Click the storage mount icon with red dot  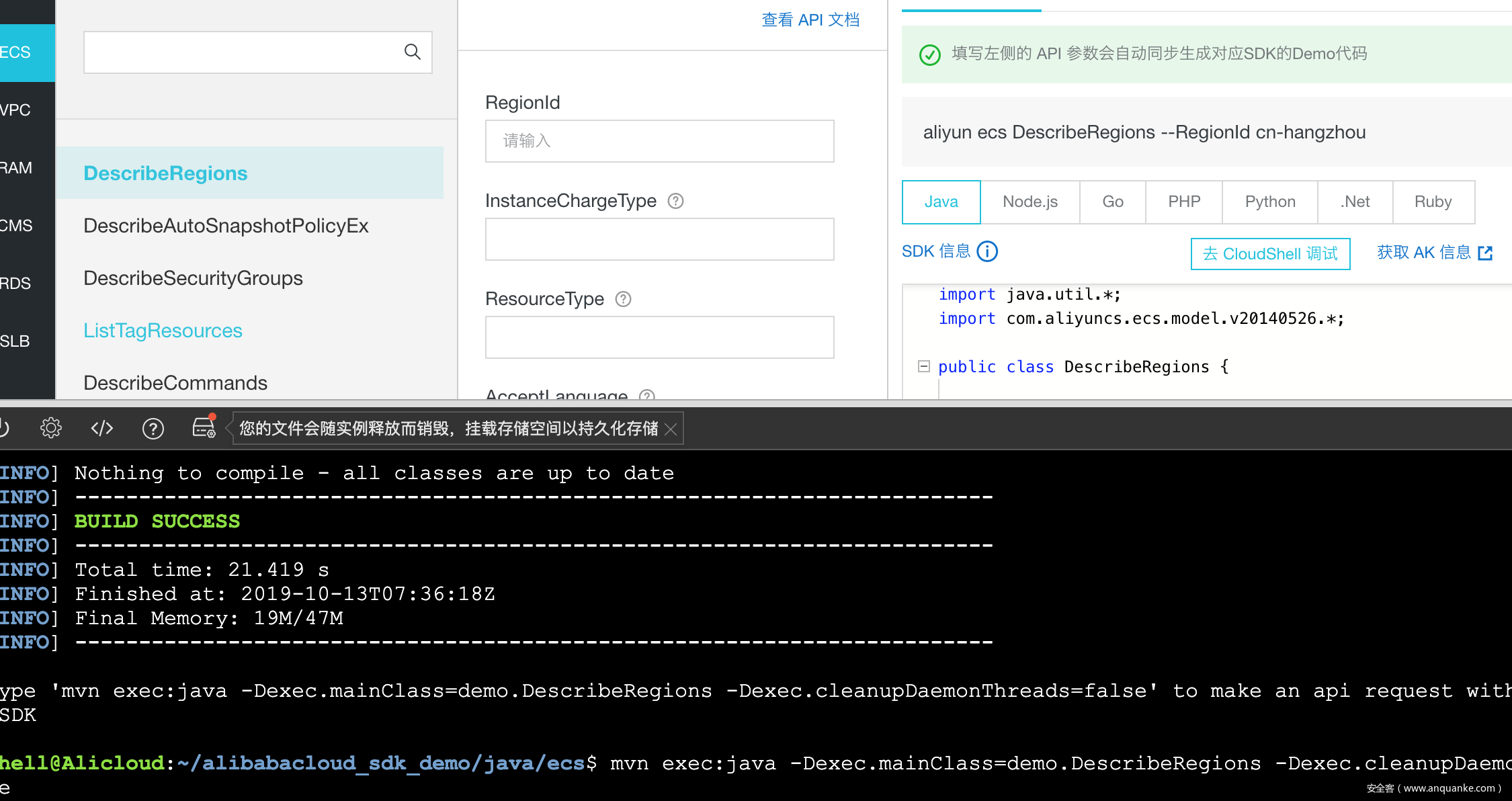(204, 427)
